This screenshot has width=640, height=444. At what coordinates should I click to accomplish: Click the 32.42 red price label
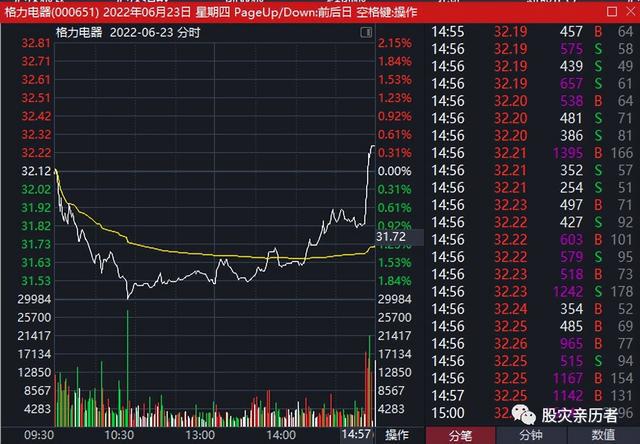coord(36,116)
